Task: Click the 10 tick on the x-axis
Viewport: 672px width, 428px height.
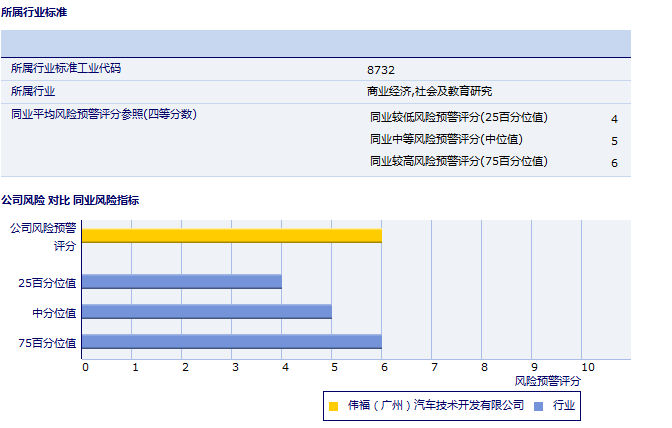Action: [587, 367]
